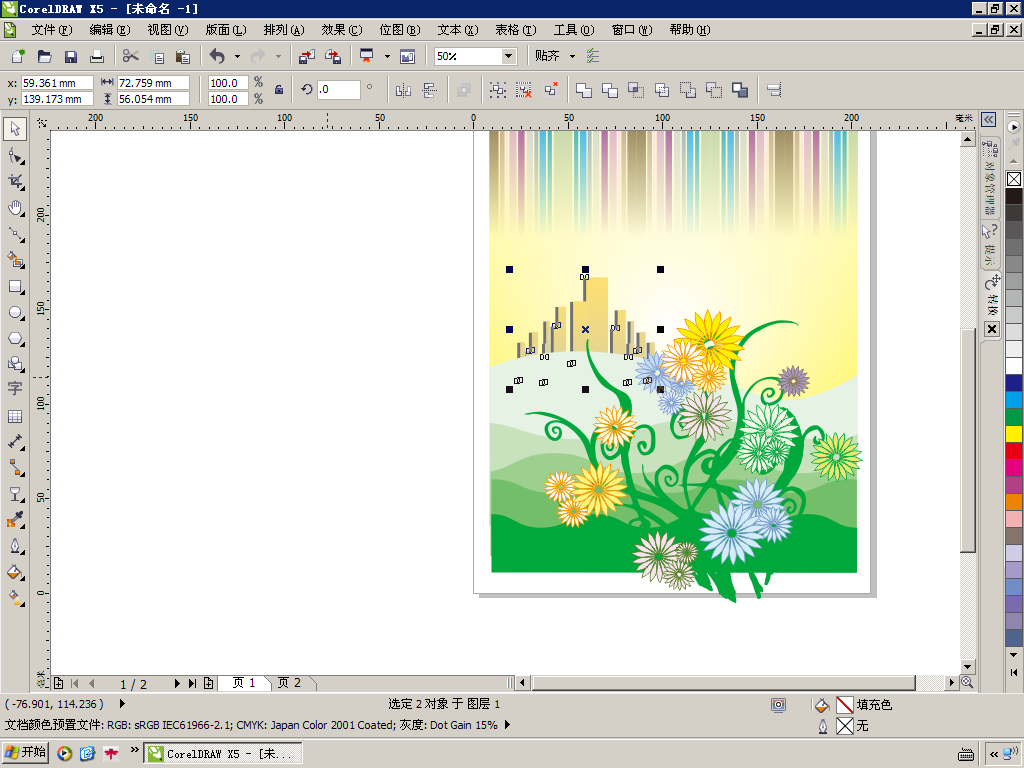This screenshot has width=1024, height=768.
Task: Trim the selected objects
Action: [610, 90]
